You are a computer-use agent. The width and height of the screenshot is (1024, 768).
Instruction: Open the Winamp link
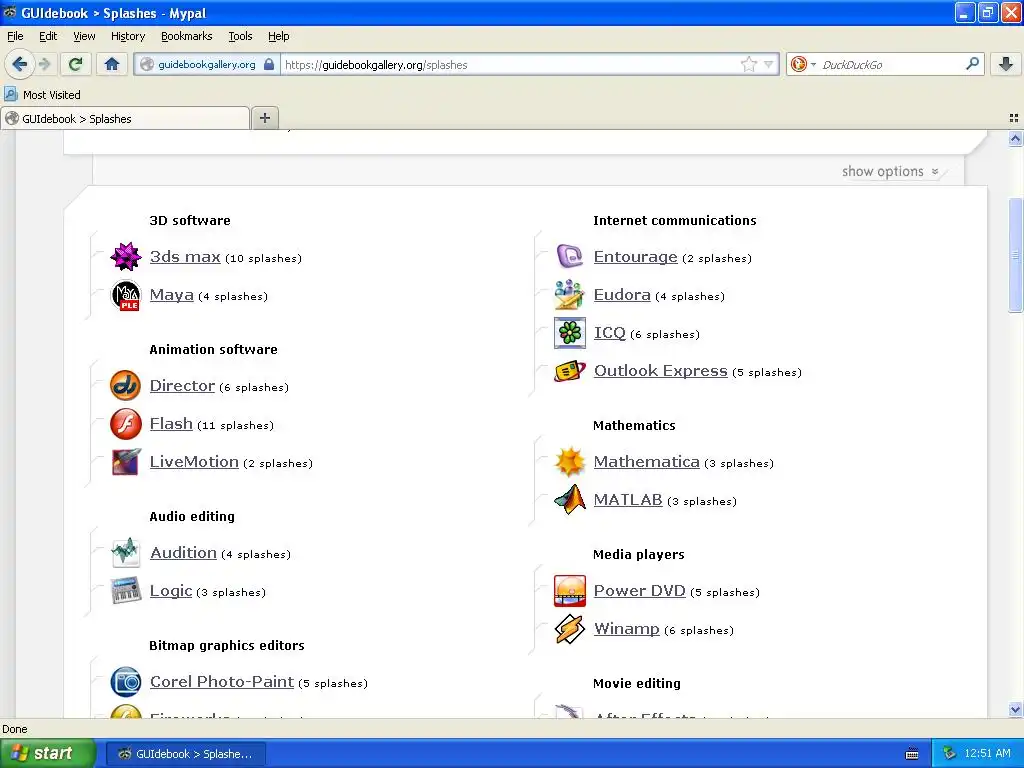[626, 629]
